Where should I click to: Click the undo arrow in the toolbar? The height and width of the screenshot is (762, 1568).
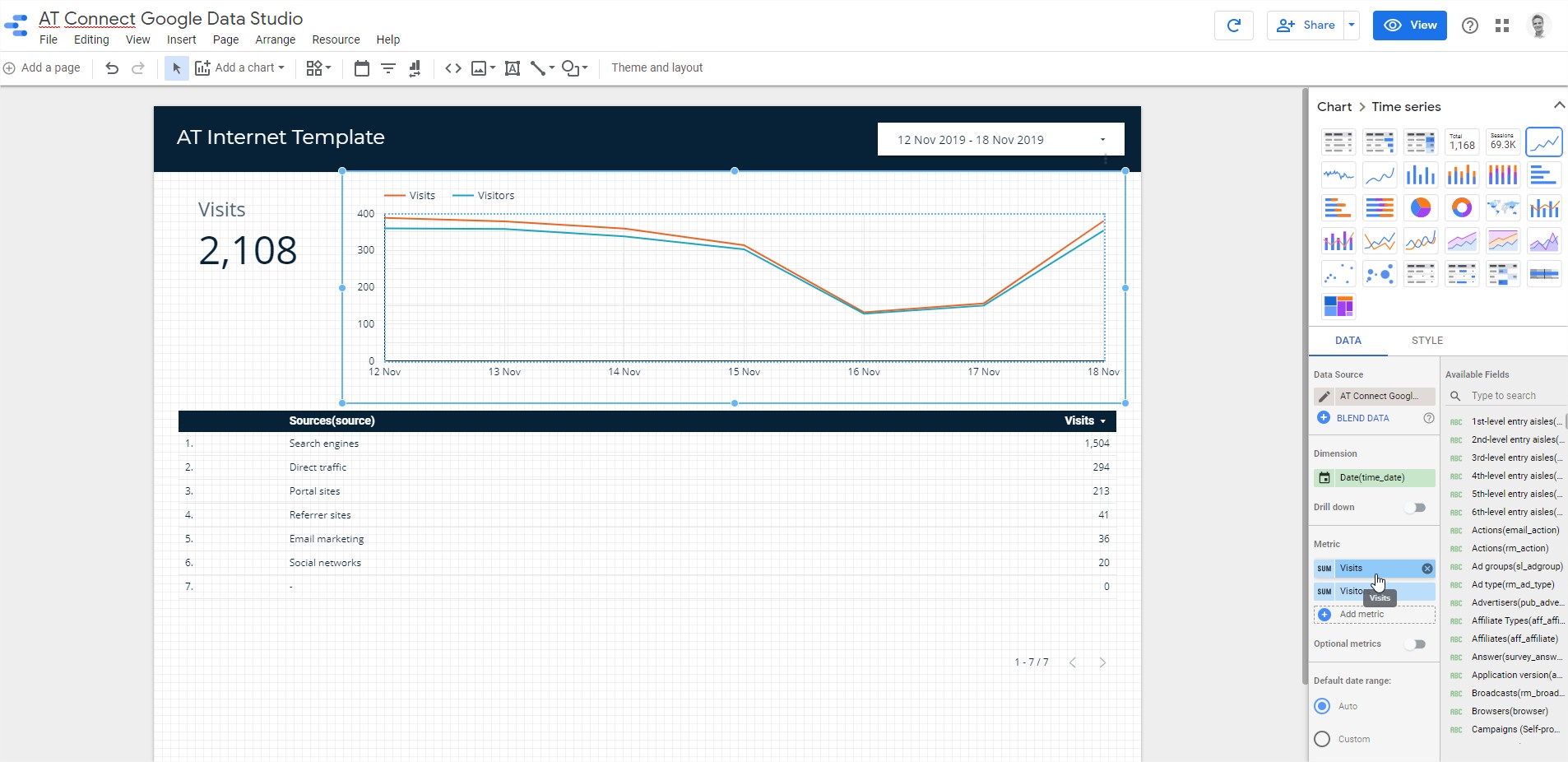[112, 68]
